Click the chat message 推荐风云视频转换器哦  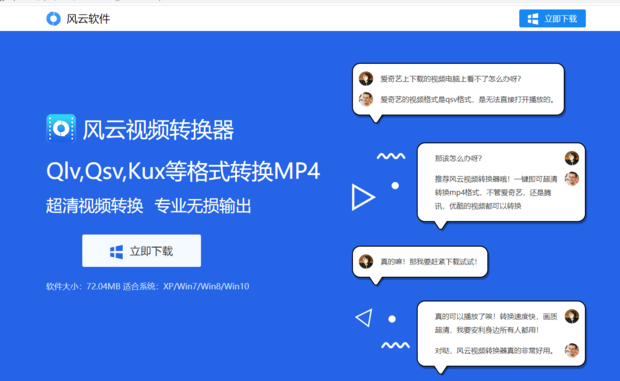click(x=496, y=192)
